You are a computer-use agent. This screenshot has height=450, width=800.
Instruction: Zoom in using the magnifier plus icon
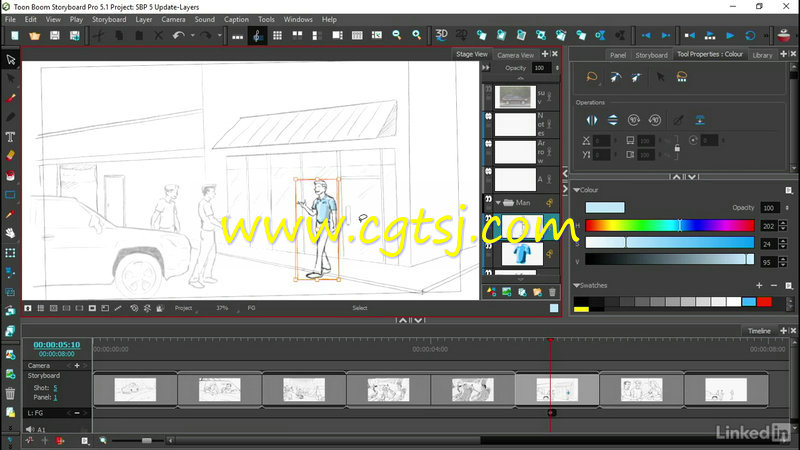pyautogui.click(x=416, y=35)
